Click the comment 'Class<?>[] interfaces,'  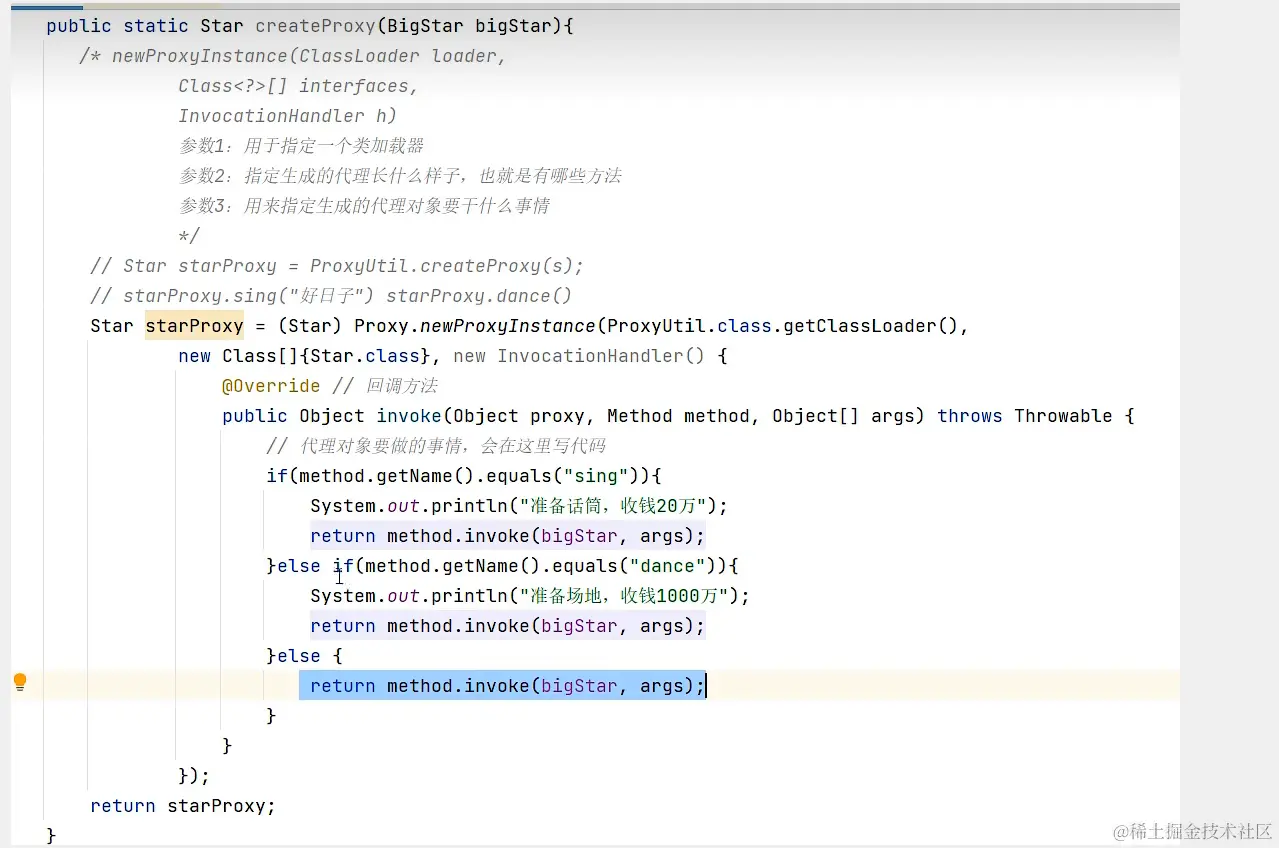(x=298, y=86)
